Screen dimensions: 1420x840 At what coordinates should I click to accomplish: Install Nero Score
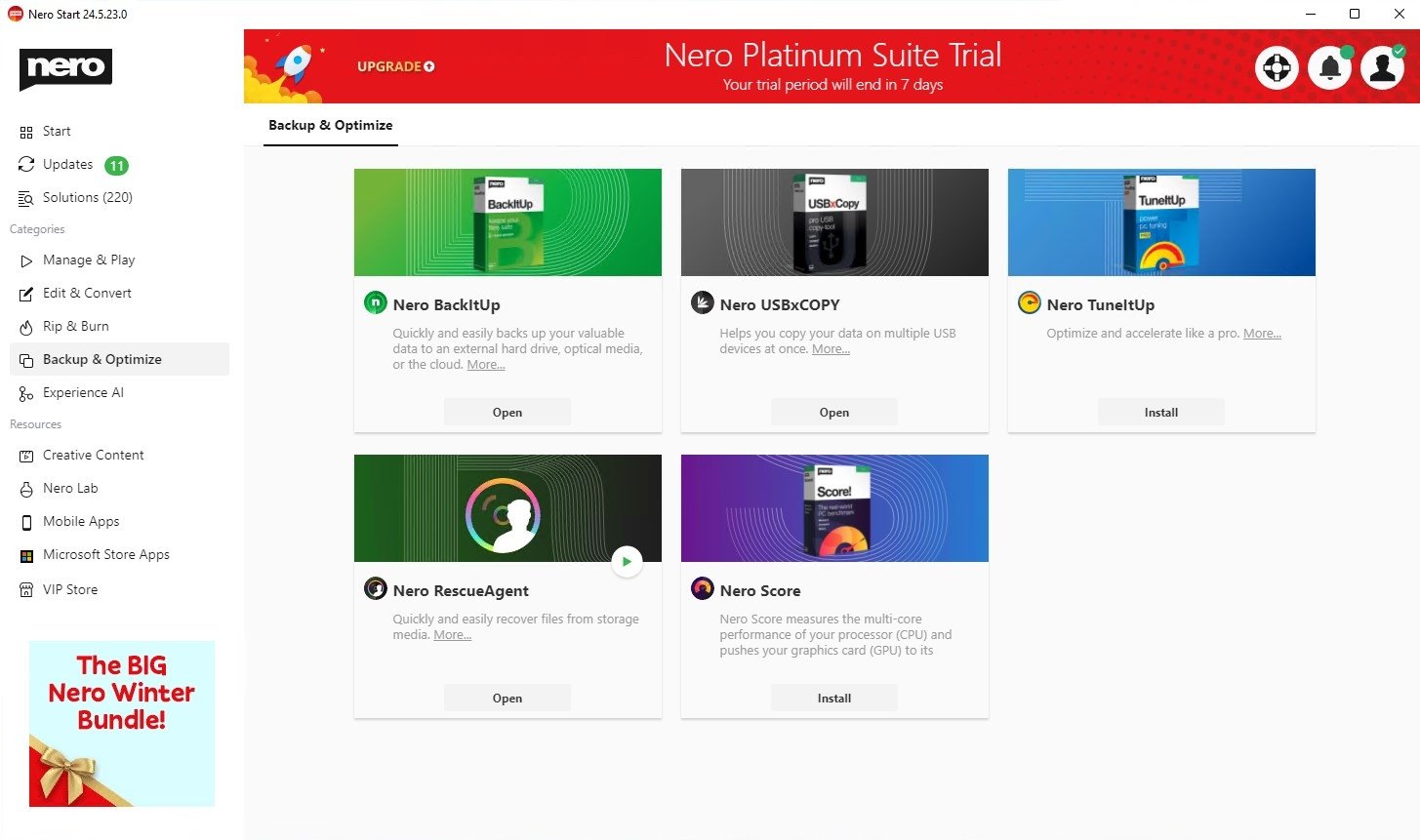(x=834, y=699)
